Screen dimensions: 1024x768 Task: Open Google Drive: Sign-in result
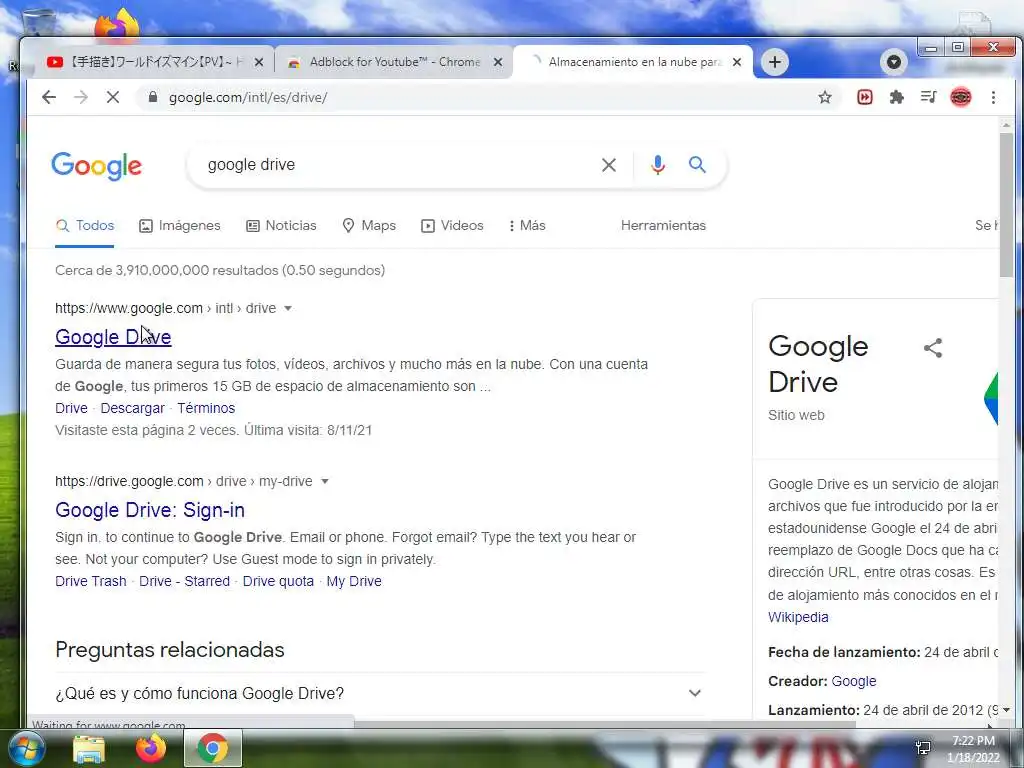[x=150, y=510]
